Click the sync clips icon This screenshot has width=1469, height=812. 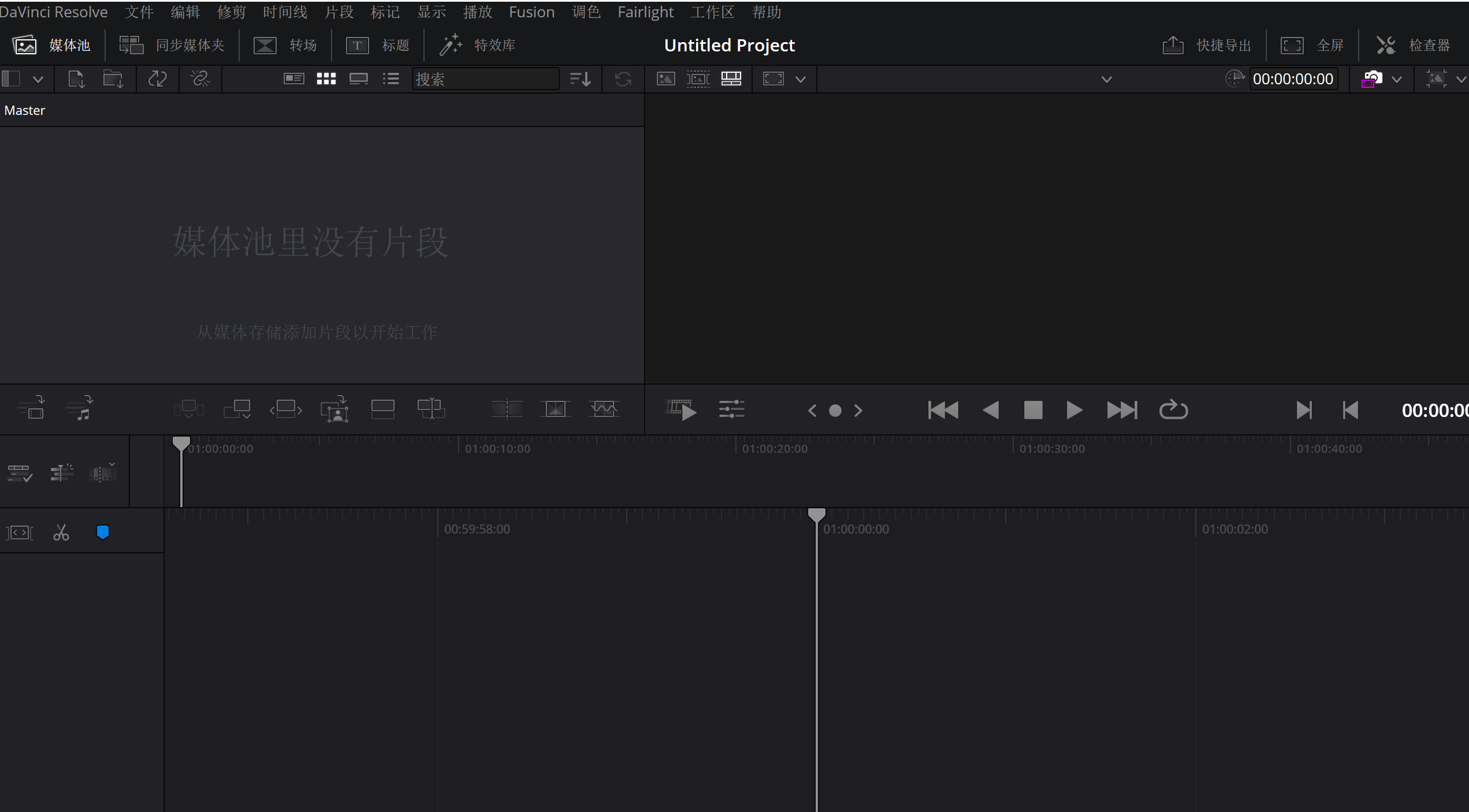point(157,79)
